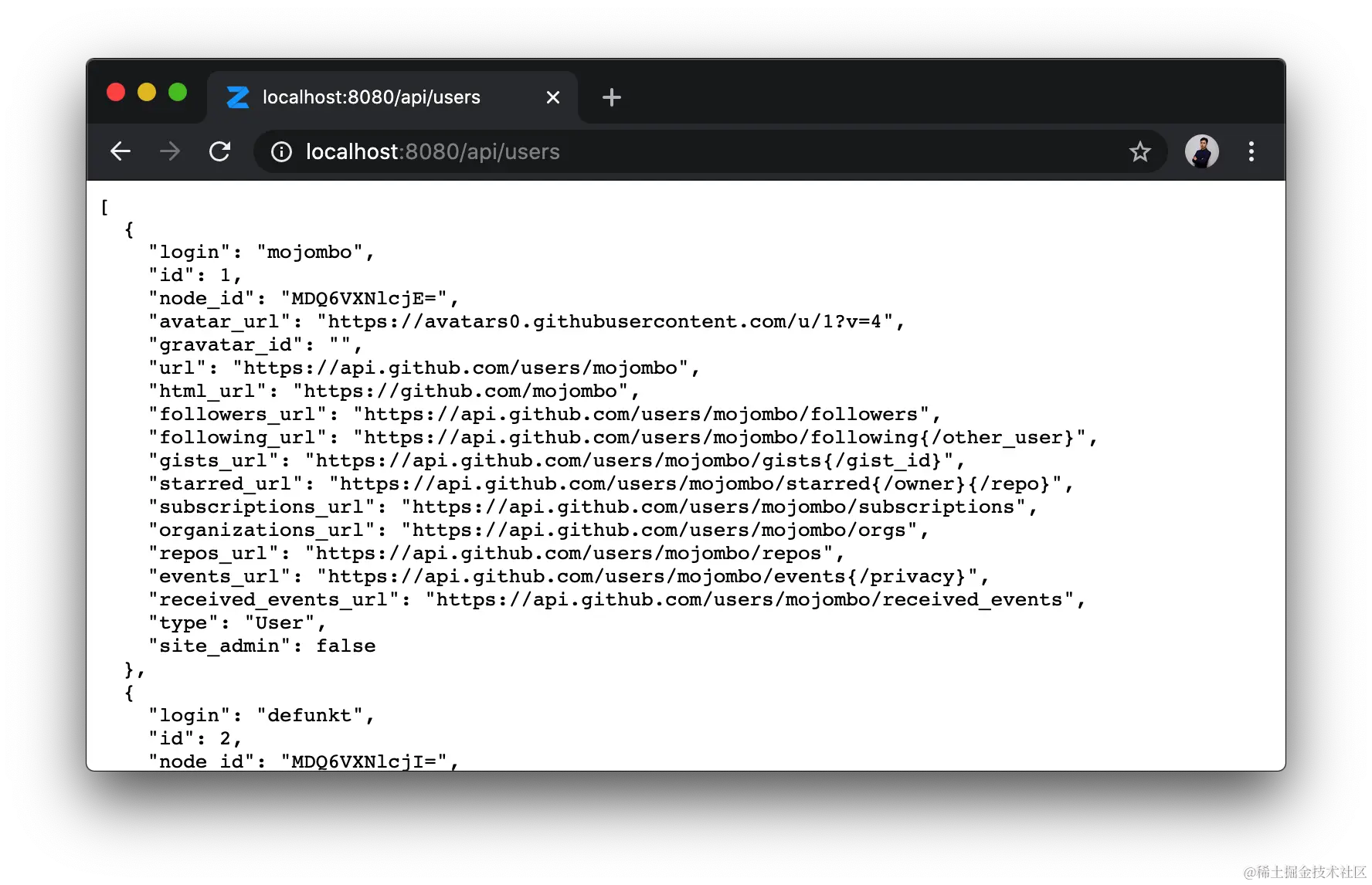Click the red close window button

click(116, 93)
